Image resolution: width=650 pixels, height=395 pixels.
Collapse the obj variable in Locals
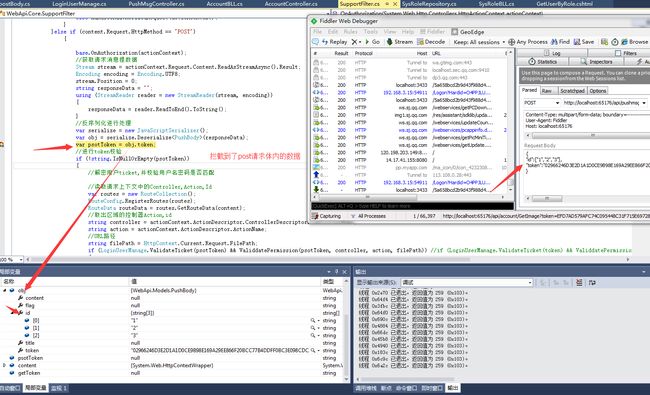[x=5, y=291]
